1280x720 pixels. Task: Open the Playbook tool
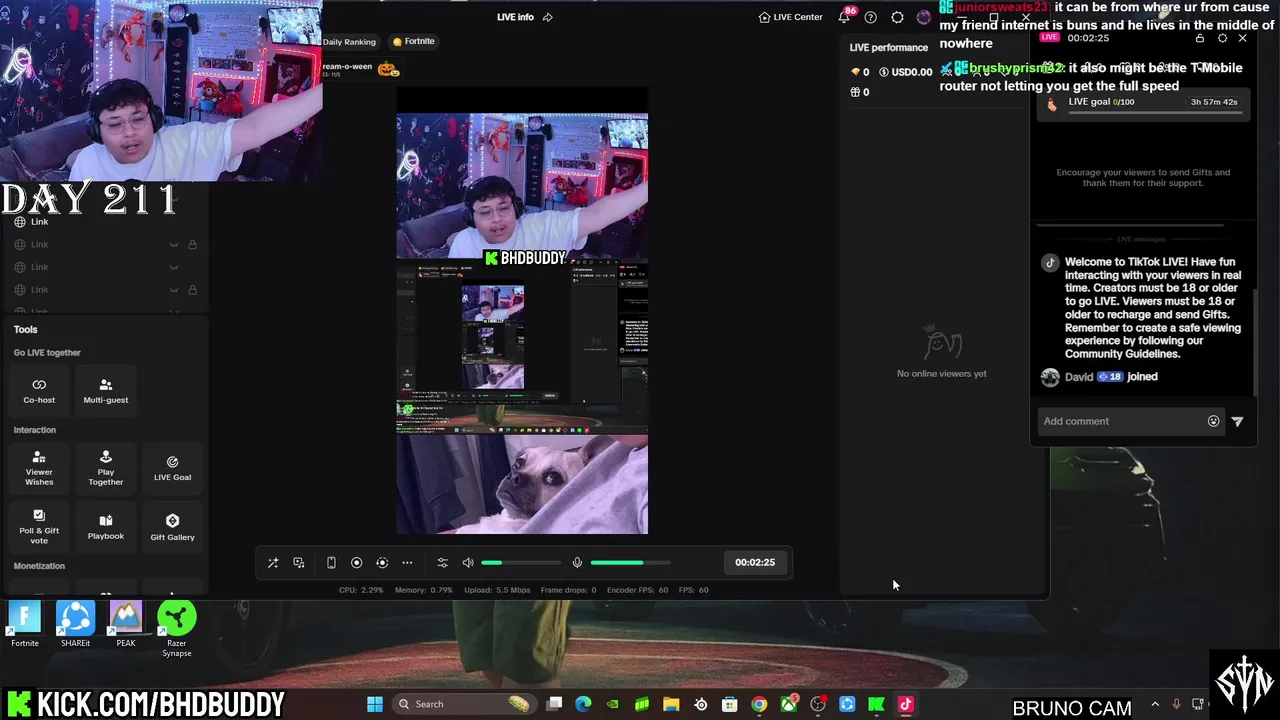pyautogui.click(x=105, y=528)
